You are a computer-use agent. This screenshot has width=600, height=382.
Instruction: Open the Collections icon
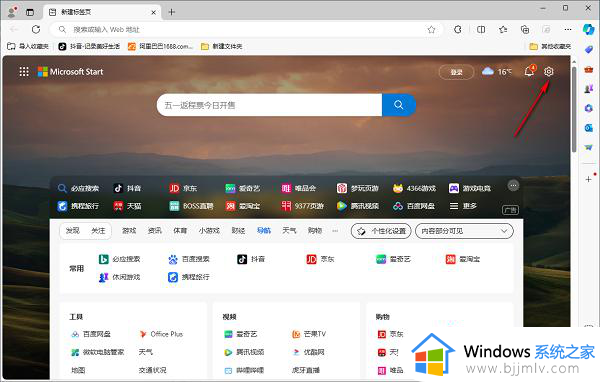tap(525, 29)
